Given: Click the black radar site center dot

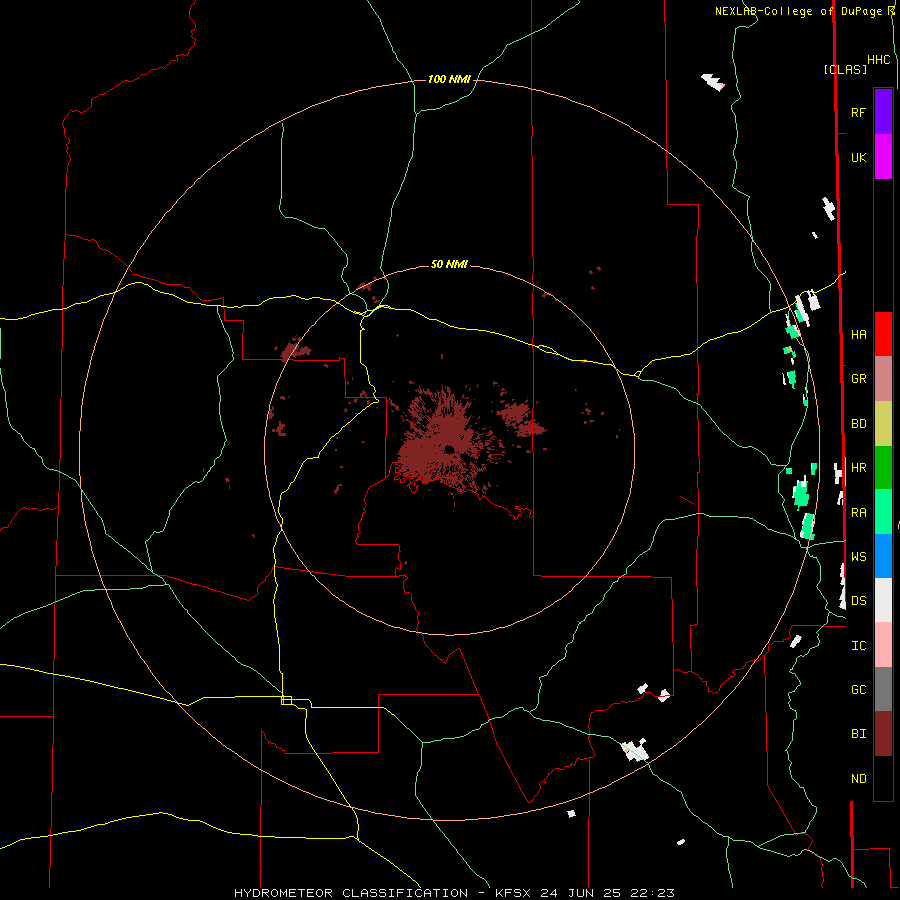Looking at the screenshot, I should click(x=449, y=449).
